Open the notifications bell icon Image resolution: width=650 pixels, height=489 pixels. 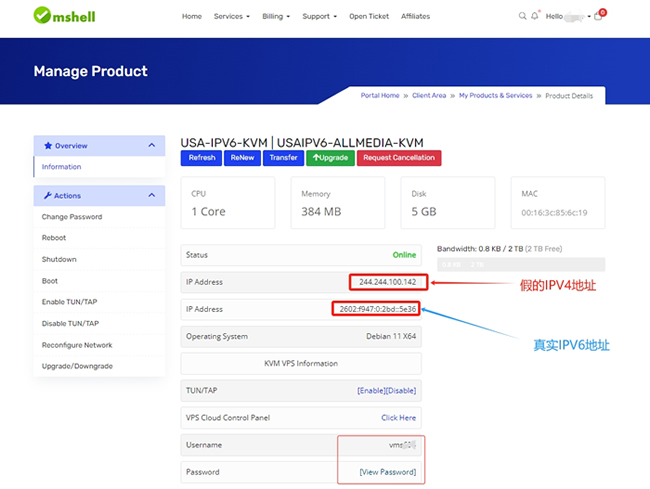click(x=535, y=16)
